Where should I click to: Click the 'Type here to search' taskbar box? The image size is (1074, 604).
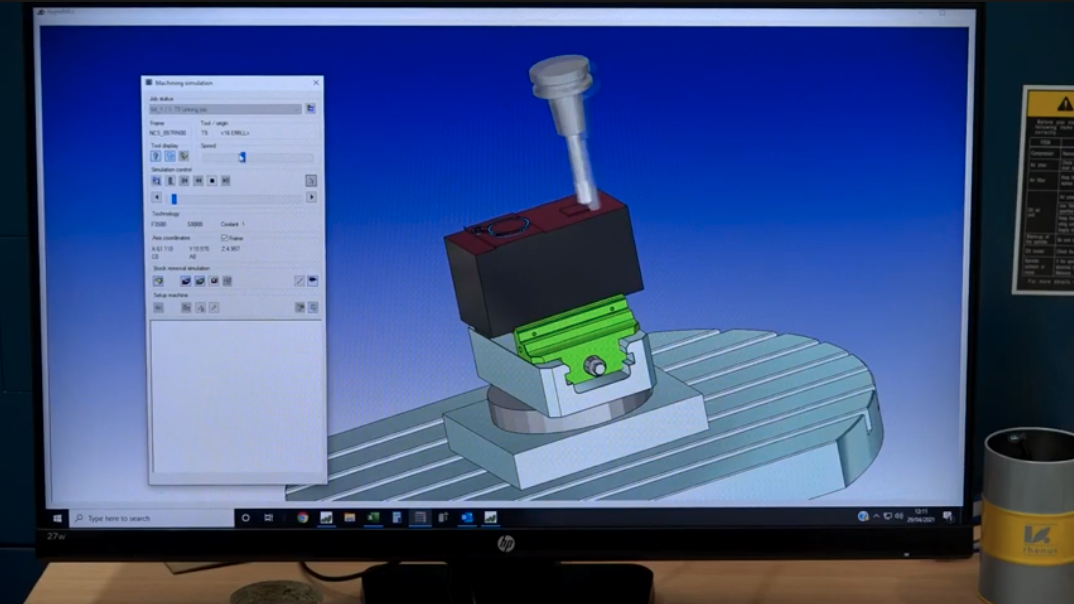tap(150, 518)
